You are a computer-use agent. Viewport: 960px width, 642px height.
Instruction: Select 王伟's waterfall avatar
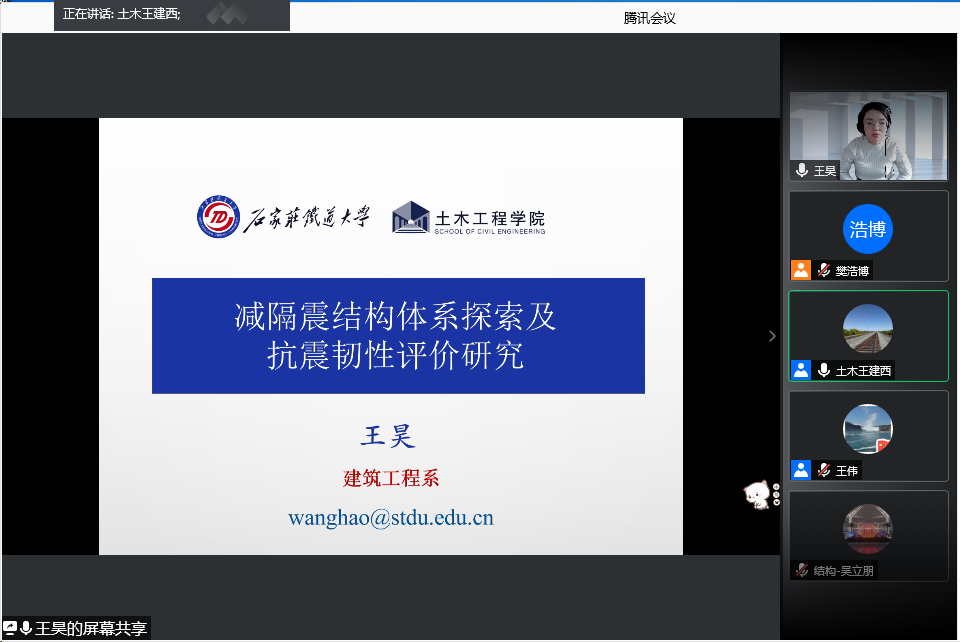pos(867,429)
